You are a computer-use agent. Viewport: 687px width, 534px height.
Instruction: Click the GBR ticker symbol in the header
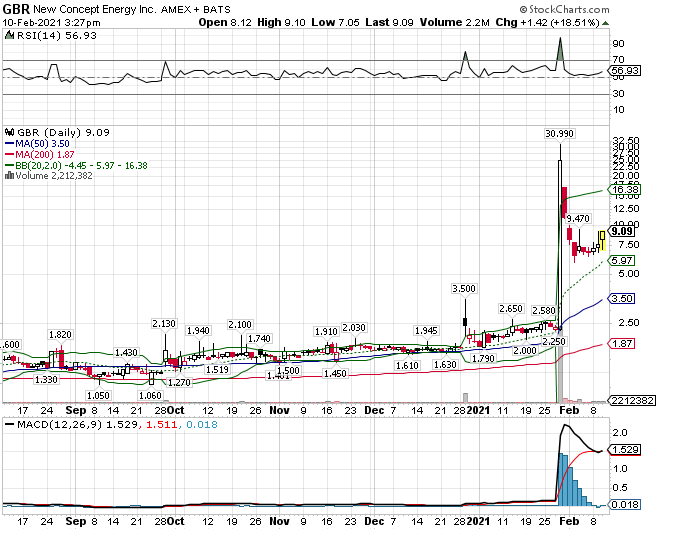point(16,9)
